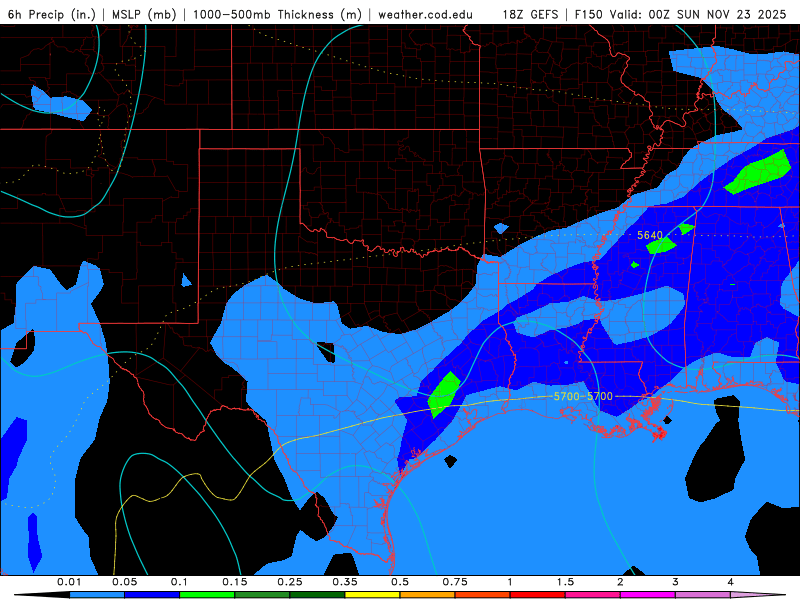Click the 1.5 legend value
This screenshot has width=800, height=600.
click(x=565, y=582)
